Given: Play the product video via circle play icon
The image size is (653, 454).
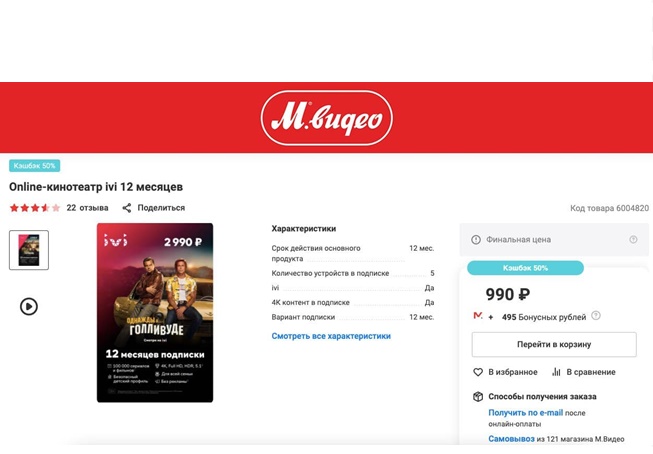Looking at the screenshot, I should click(29, 307).
